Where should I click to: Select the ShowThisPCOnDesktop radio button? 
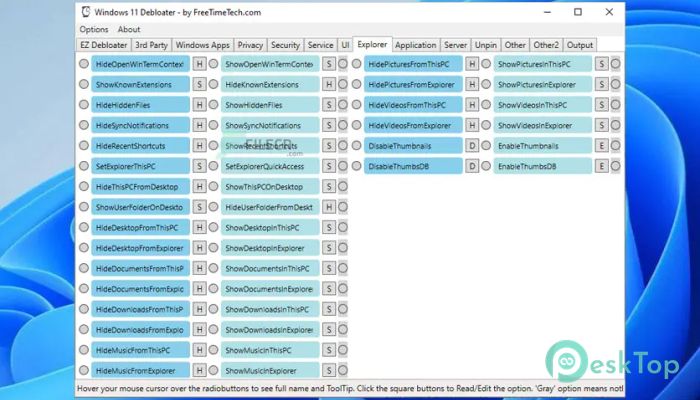click(x=213, y=187)
